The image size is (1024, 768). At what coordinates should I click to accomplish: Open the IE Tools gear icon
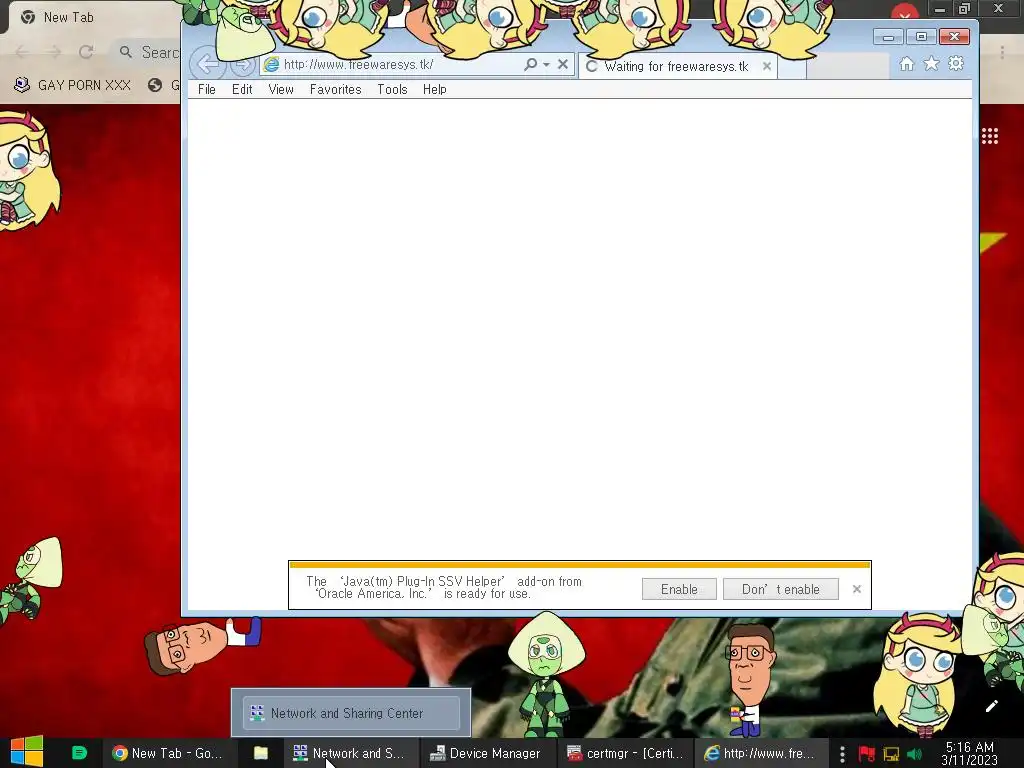(956, 64)
